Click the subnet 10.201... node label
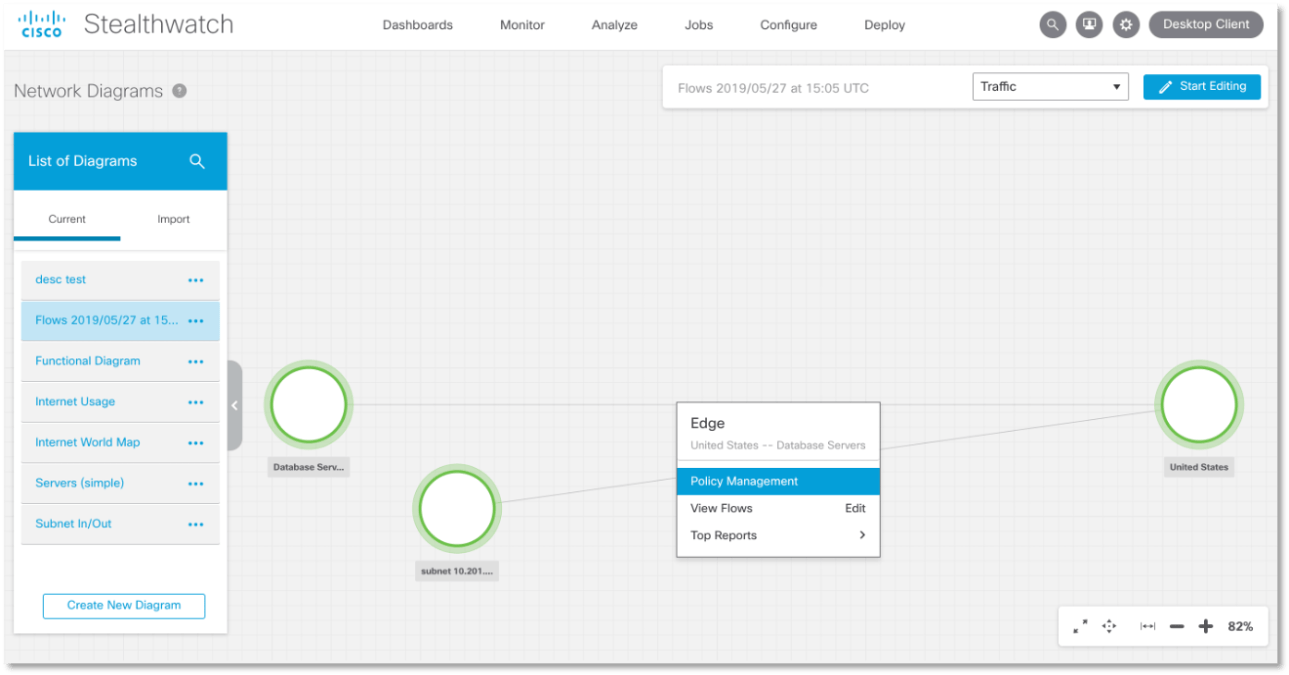The image size is (1289, 675). pos(458,571)
